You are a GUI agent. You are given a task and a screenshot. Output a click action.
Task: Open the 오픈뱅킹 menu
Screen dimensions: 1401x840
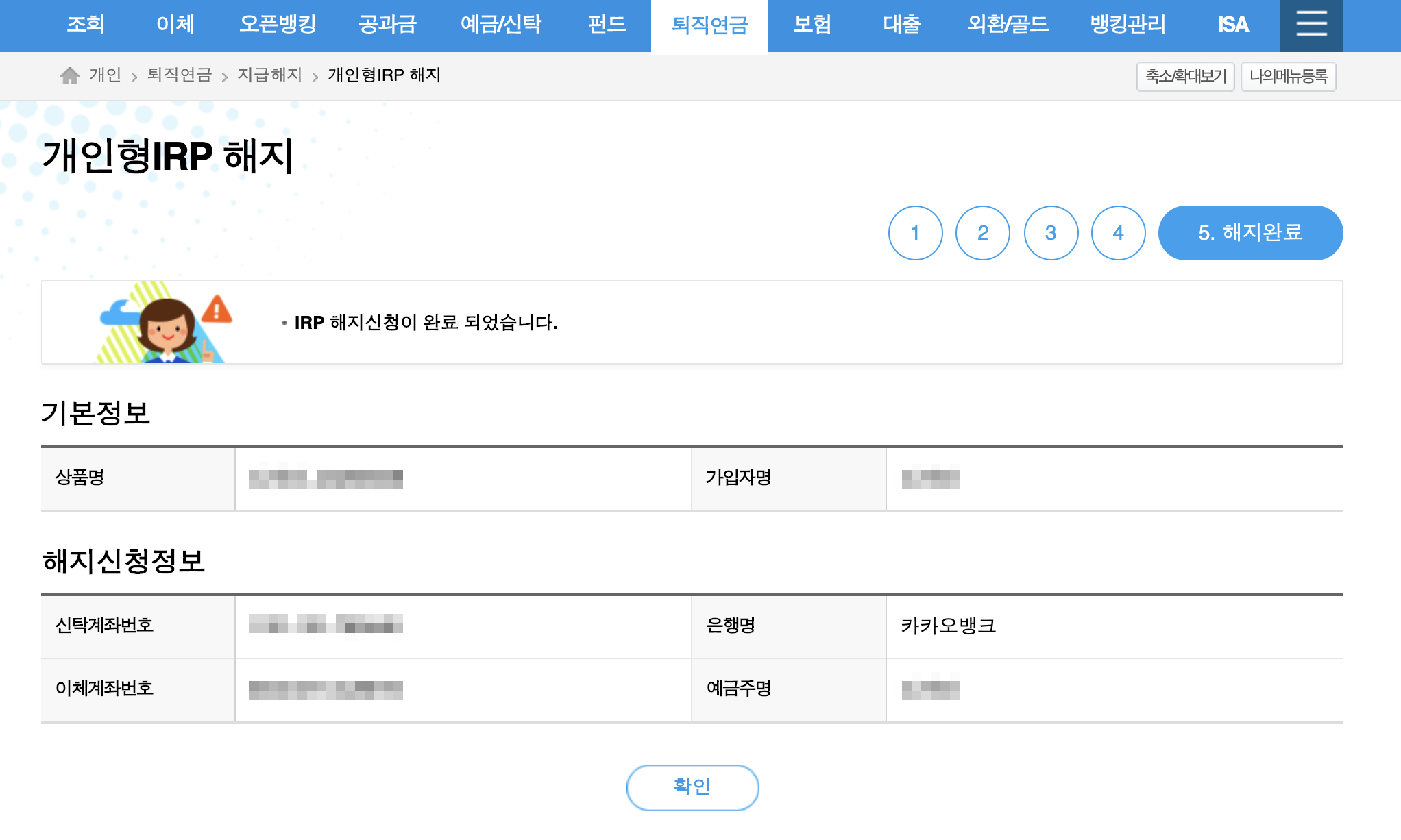point(277,25)
